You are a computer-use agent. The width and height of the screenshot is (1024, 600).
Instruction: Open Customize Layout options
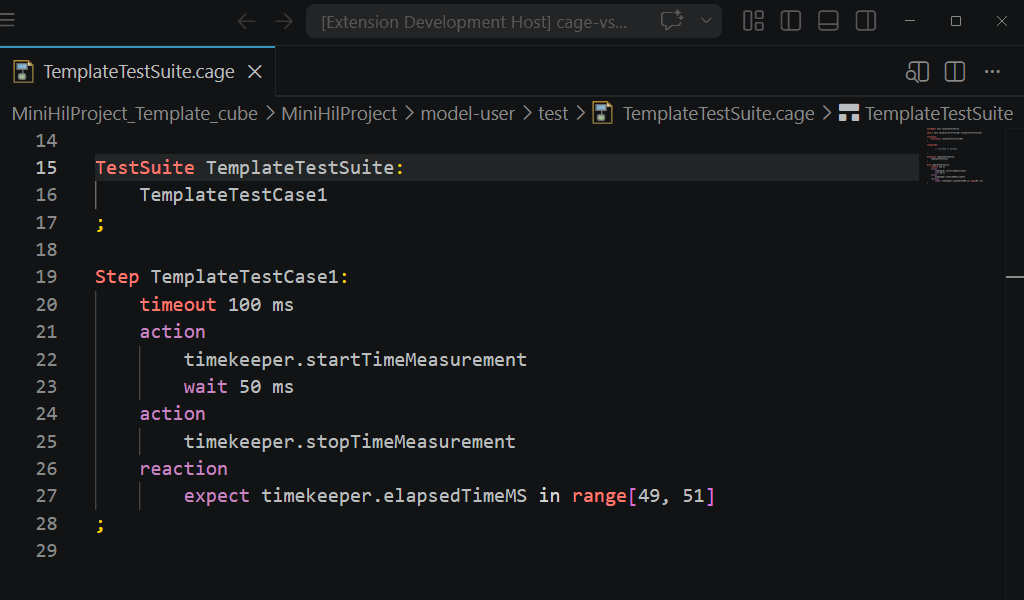[x=753, y=21]
